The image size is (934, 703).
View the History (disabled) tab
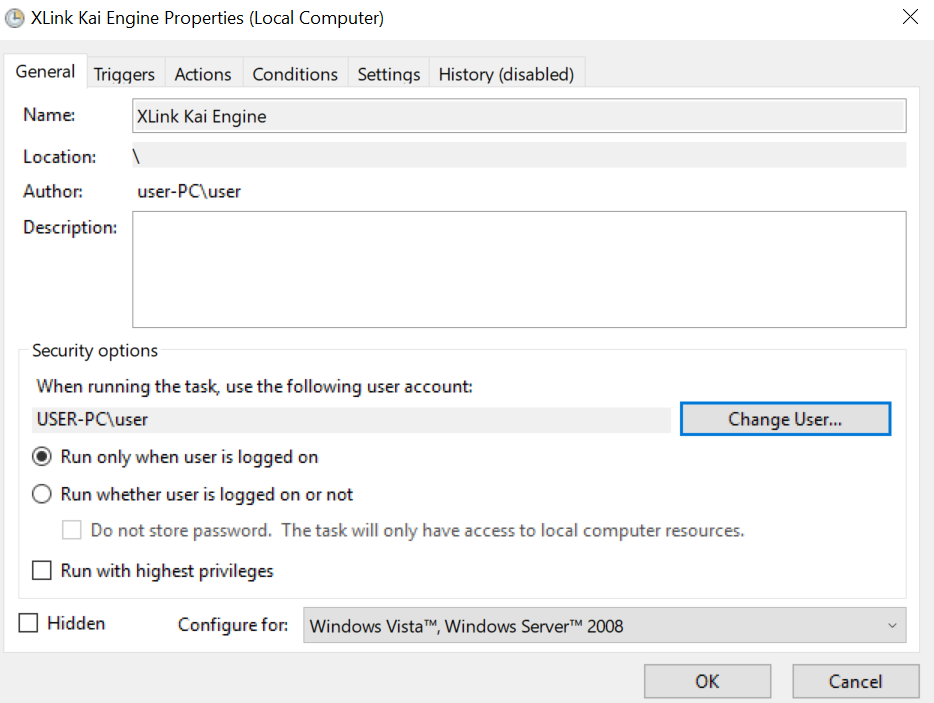point(506,74)
